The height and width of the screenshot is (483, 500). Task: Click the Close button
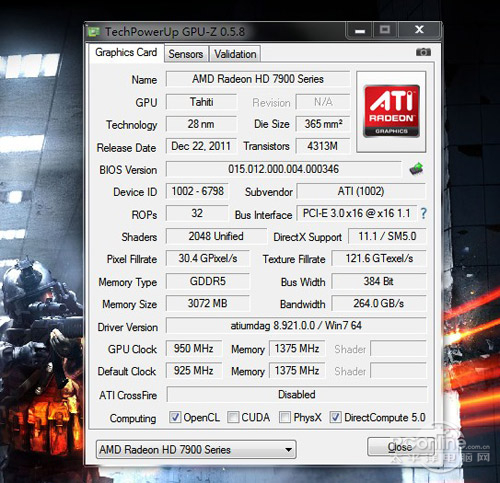(x=400, y=447)
